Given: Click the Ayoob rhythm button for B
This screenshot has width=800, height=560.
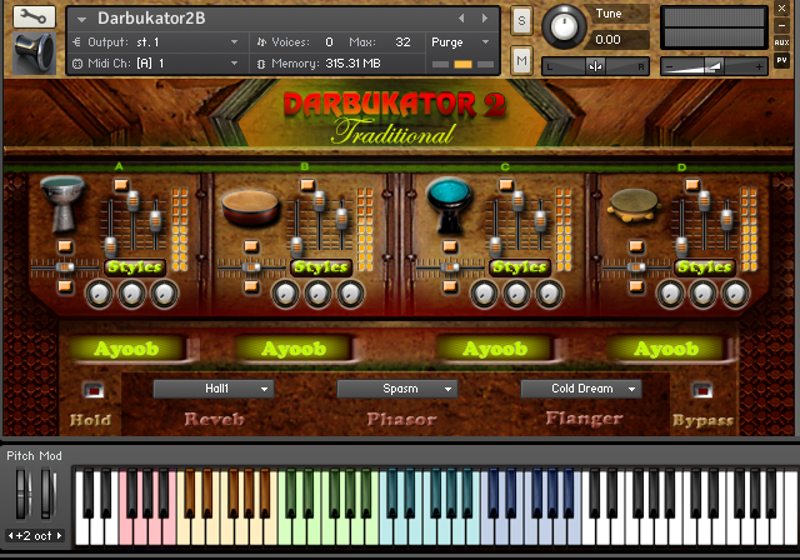Looking at the screenshot, I should [x=294, y=349].
